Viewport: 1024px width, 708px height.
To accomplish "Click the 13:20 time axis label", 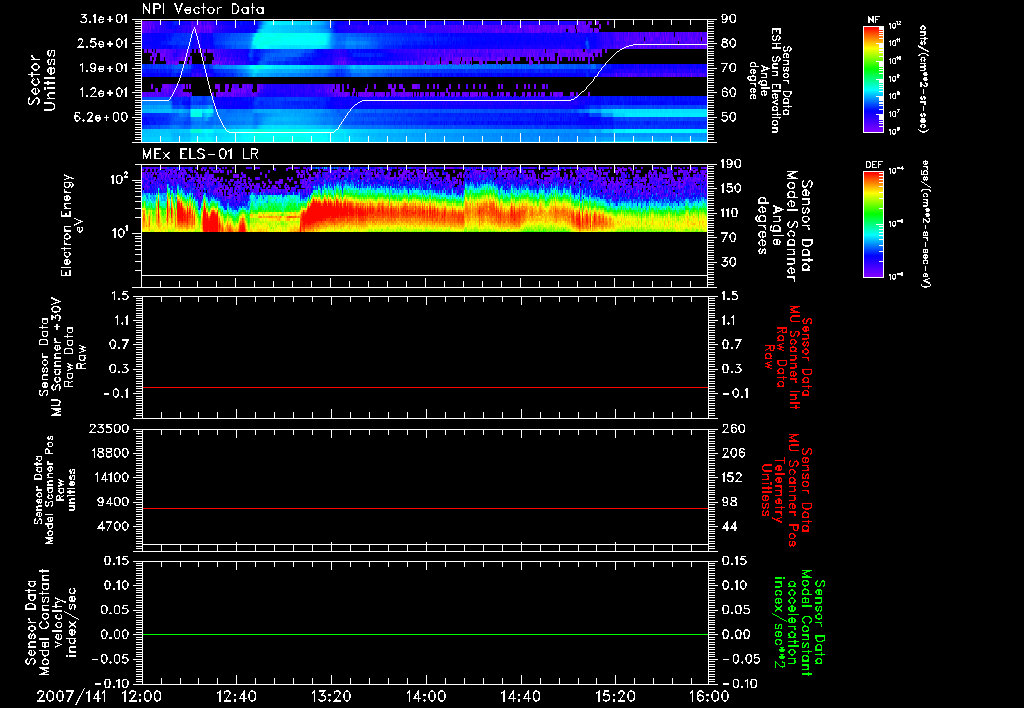I will 331,696.
